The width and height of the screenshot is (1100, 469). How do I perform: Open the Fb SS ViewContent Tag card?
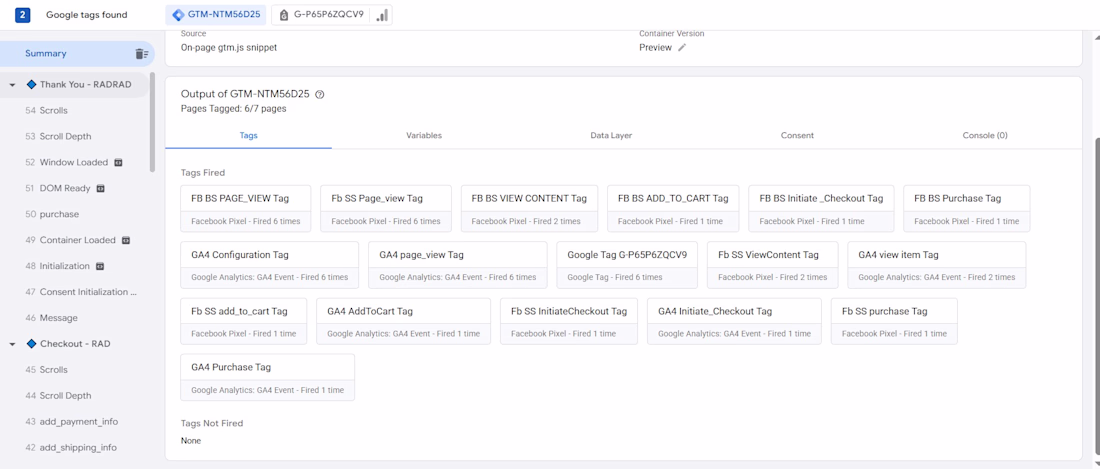[772, 265]
